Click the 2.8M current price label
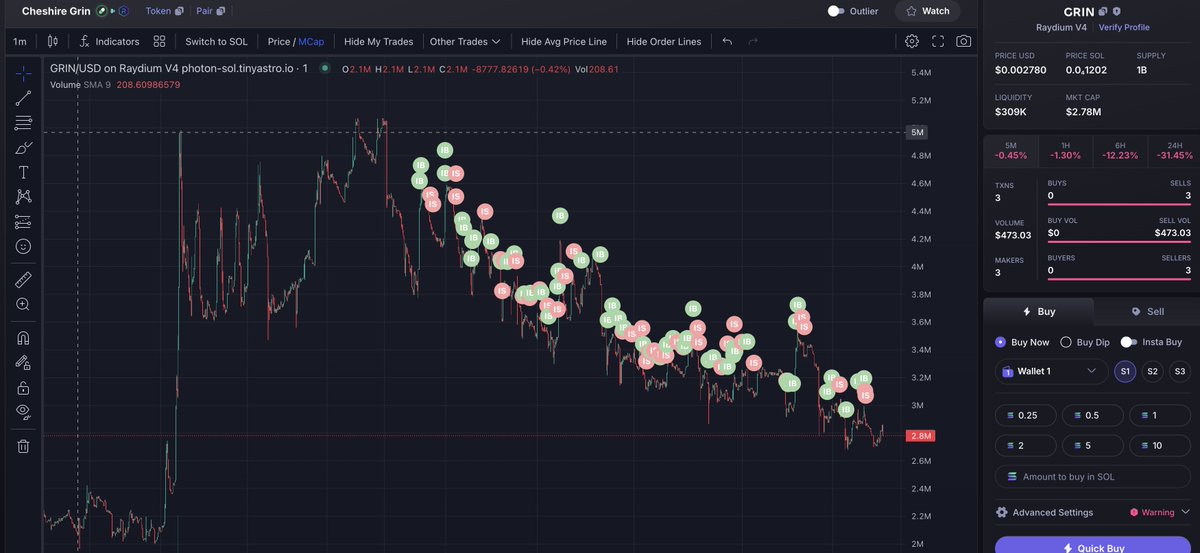The height and width of the screenshot is (553, 1200). (919, 436)
